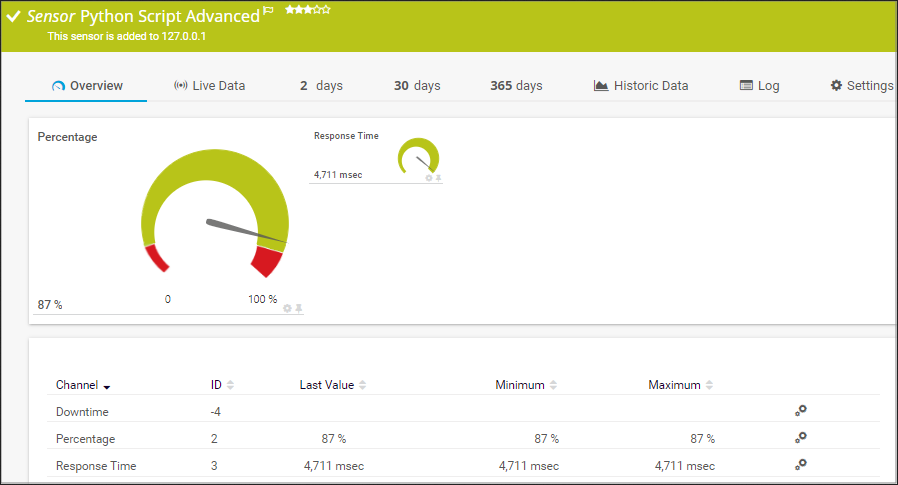Open channel settings for Downtime row
898x485 pixels.
pos(800,410)
